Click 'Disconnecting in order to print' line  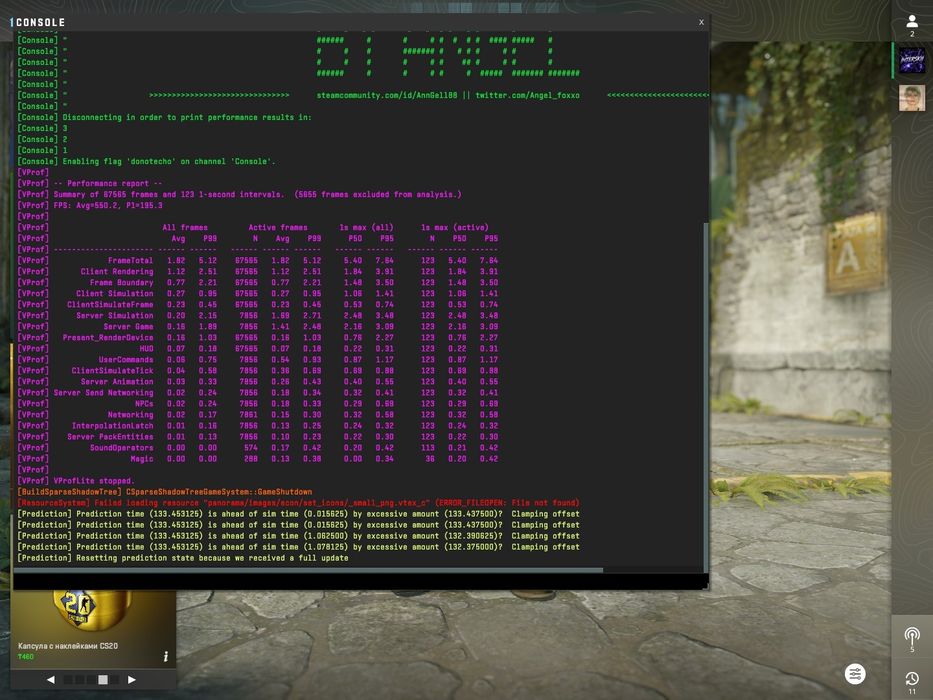coord(164,117)
